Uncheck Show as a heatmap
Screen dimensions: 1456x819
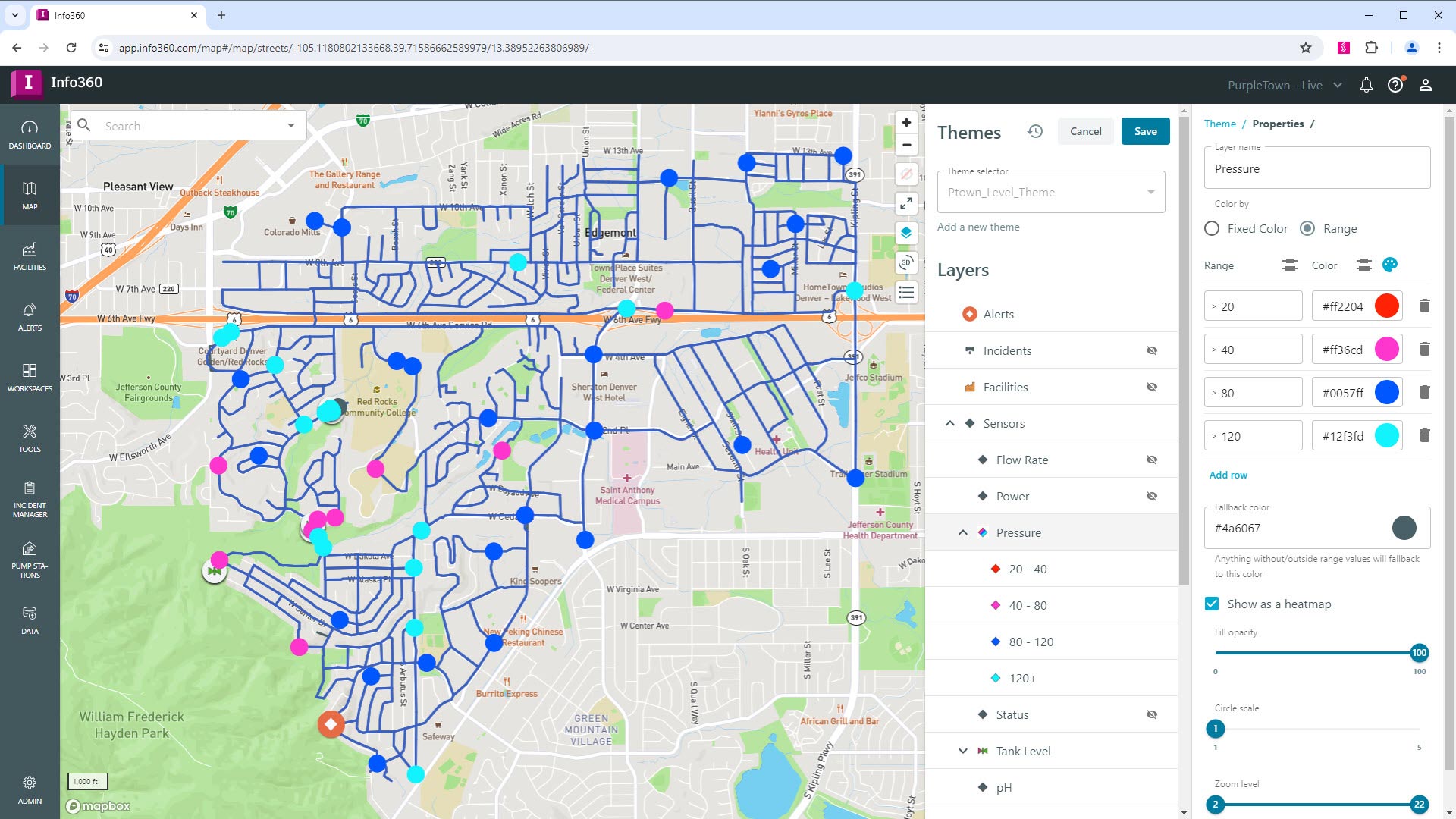point(1212,604)
